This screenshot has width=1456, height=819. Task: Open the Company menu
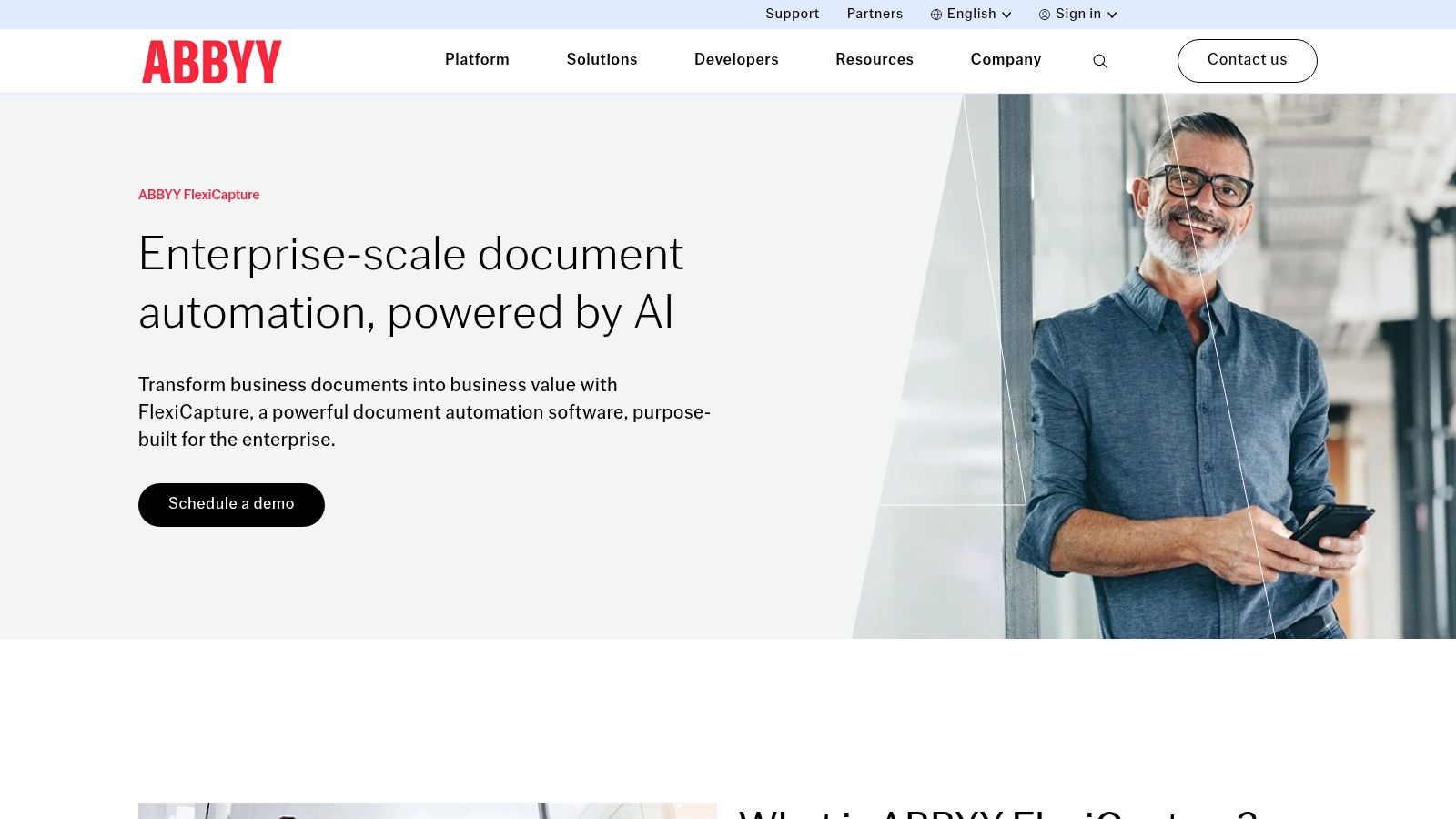1006,59
